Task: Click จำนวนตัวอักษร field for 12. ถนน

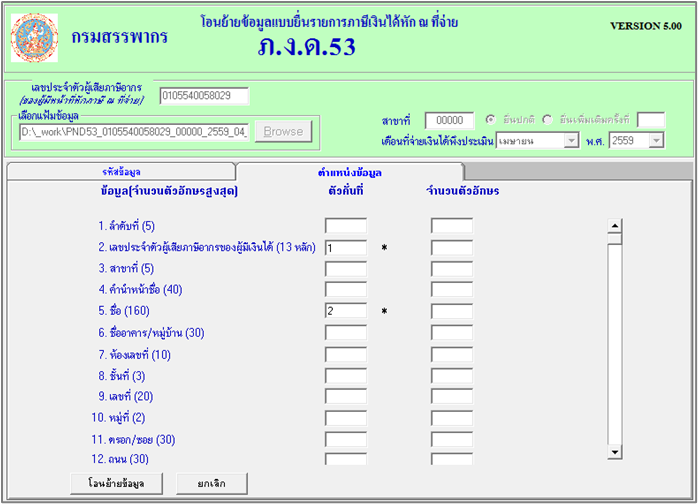Action: 452,459
